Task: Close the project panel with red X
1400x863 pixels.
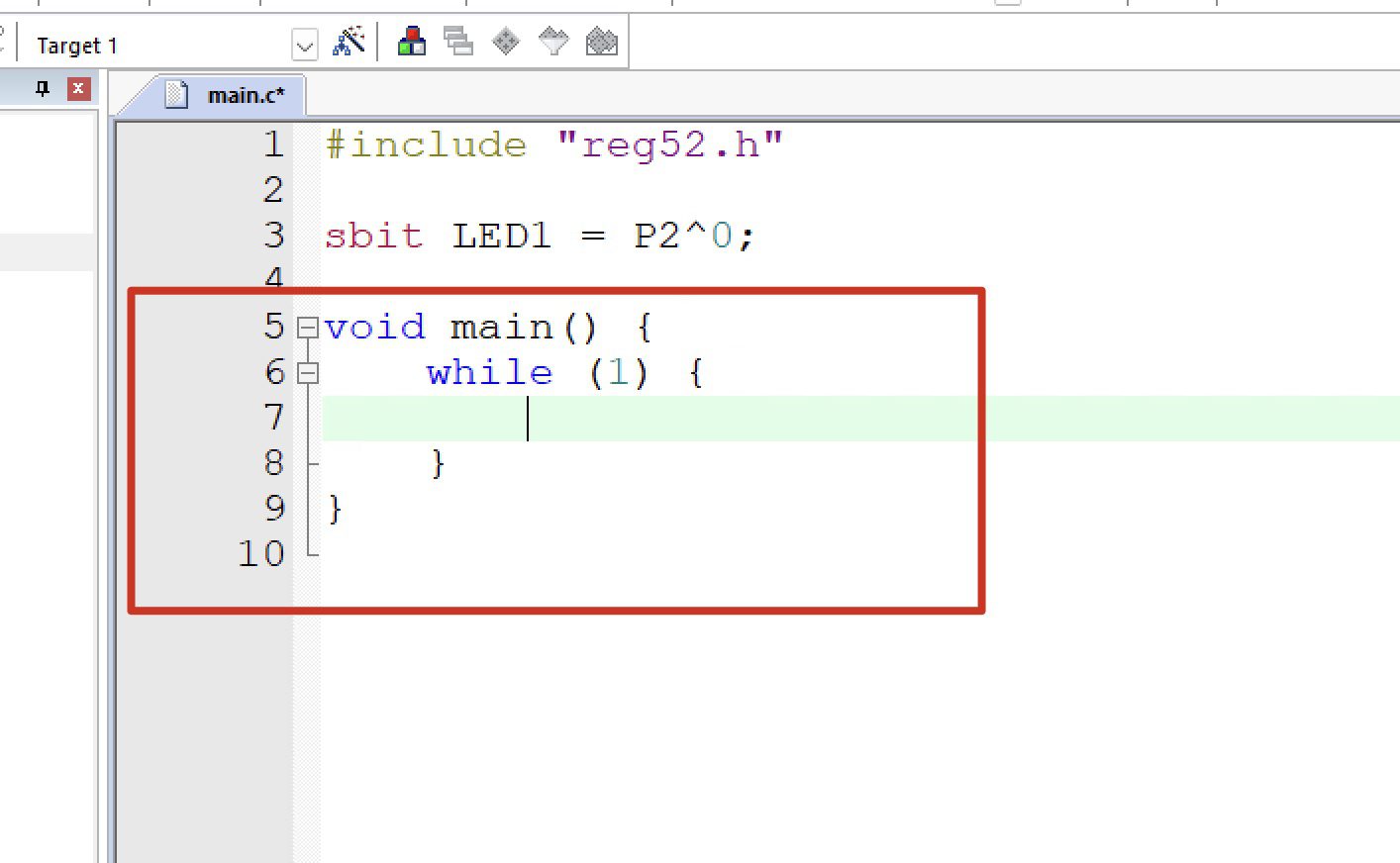Action: (78, 89)
